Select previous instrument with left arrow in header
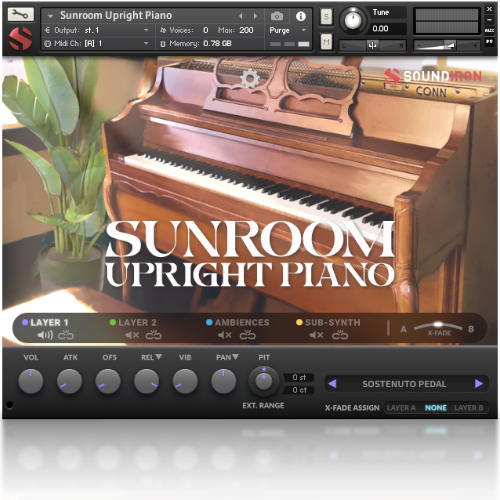Viewport: 500px width, 500px height. coord(241,16)
